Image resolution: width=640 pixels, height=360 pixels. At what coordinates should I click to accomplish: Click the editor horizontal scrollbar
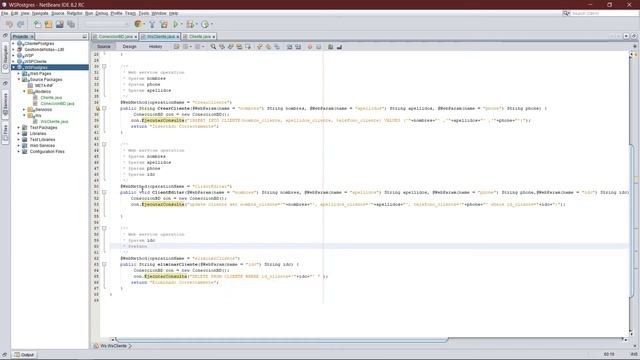tap(282, 340)
